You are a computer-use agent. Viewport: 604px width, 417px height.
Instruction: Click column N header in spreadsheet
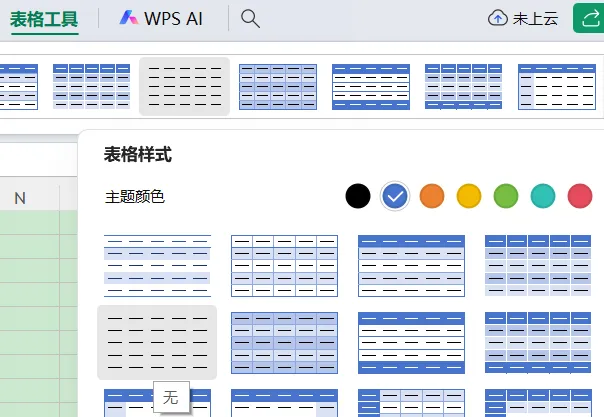coord(20,198)
